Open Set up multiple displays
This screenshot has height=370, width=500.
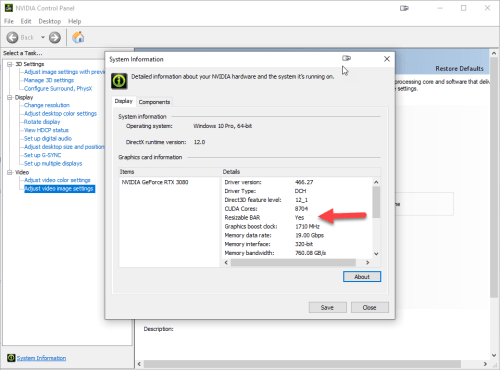pos(53,164)
